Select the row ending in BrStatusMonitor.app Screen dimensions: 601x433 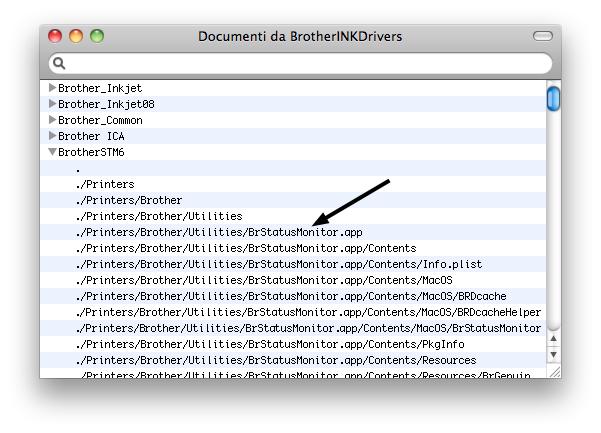pyautogui.click(x=293, y=232)
